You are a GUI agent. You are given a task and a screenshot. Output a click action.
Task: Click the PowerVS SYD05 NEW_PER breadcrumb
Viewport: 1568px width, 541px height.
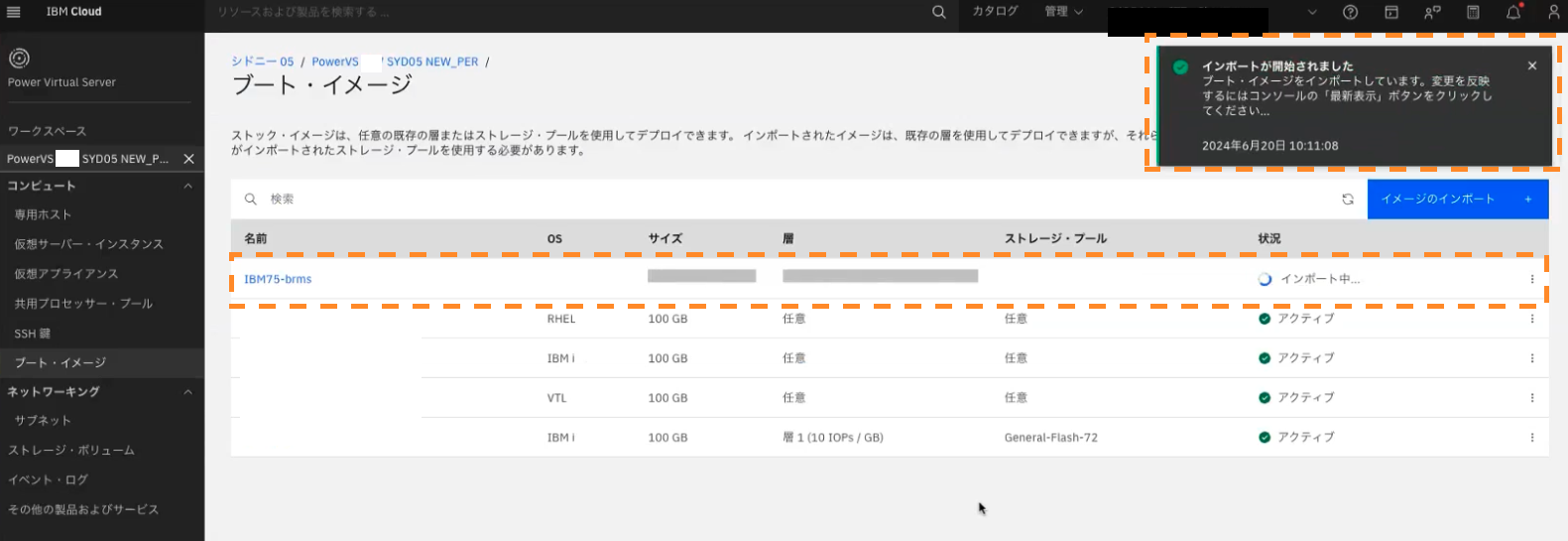point(395,62)
